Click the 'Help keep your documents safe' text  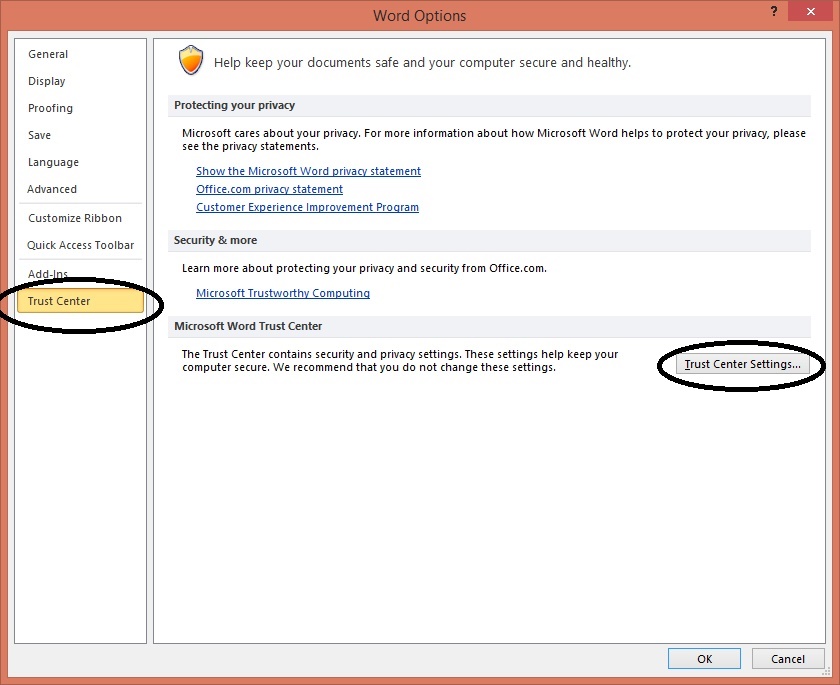click(422, 63)
